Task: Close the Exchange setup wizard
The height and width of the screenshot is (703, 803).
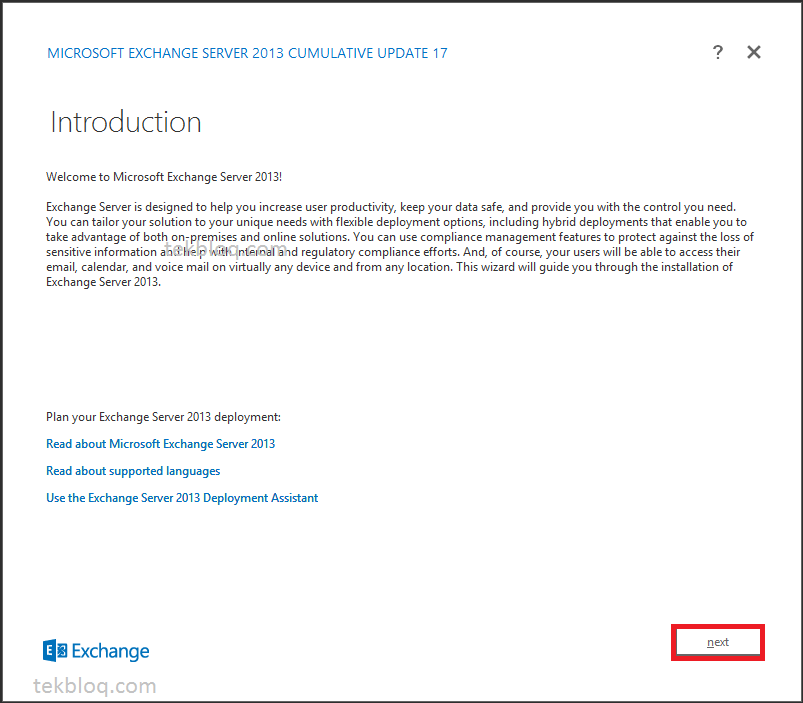Action: (x=753, y=52)
